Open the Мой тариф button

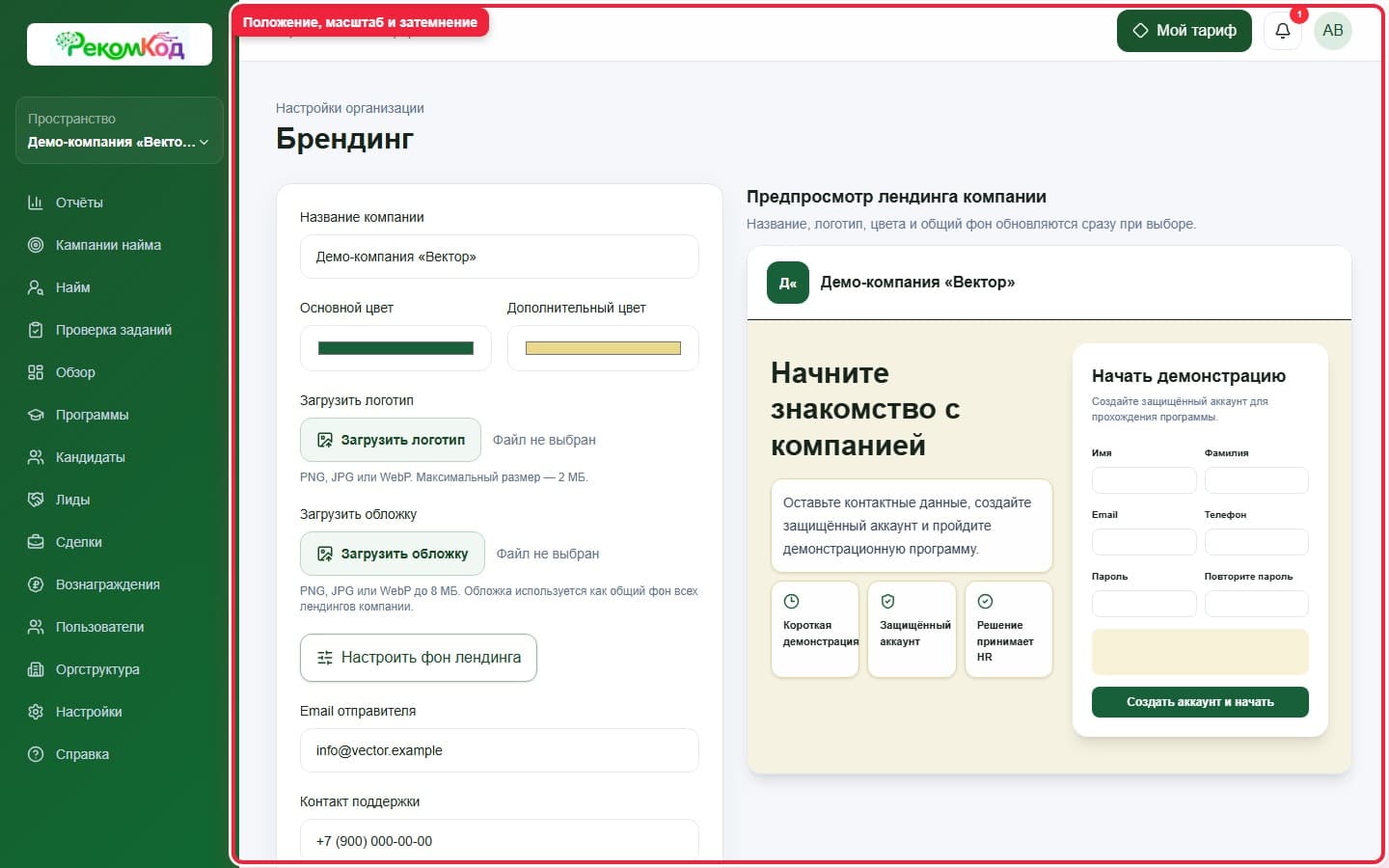click(x=1184, y=31)
